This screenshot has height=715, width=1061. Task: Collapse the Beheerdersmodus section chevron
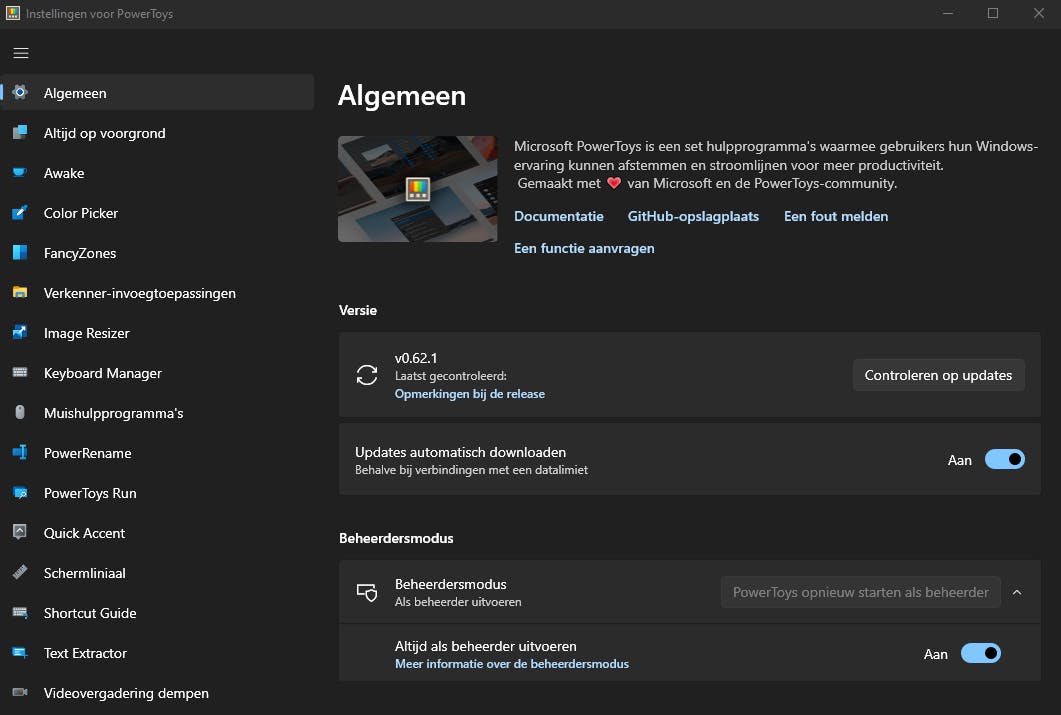coord(1017,592)
